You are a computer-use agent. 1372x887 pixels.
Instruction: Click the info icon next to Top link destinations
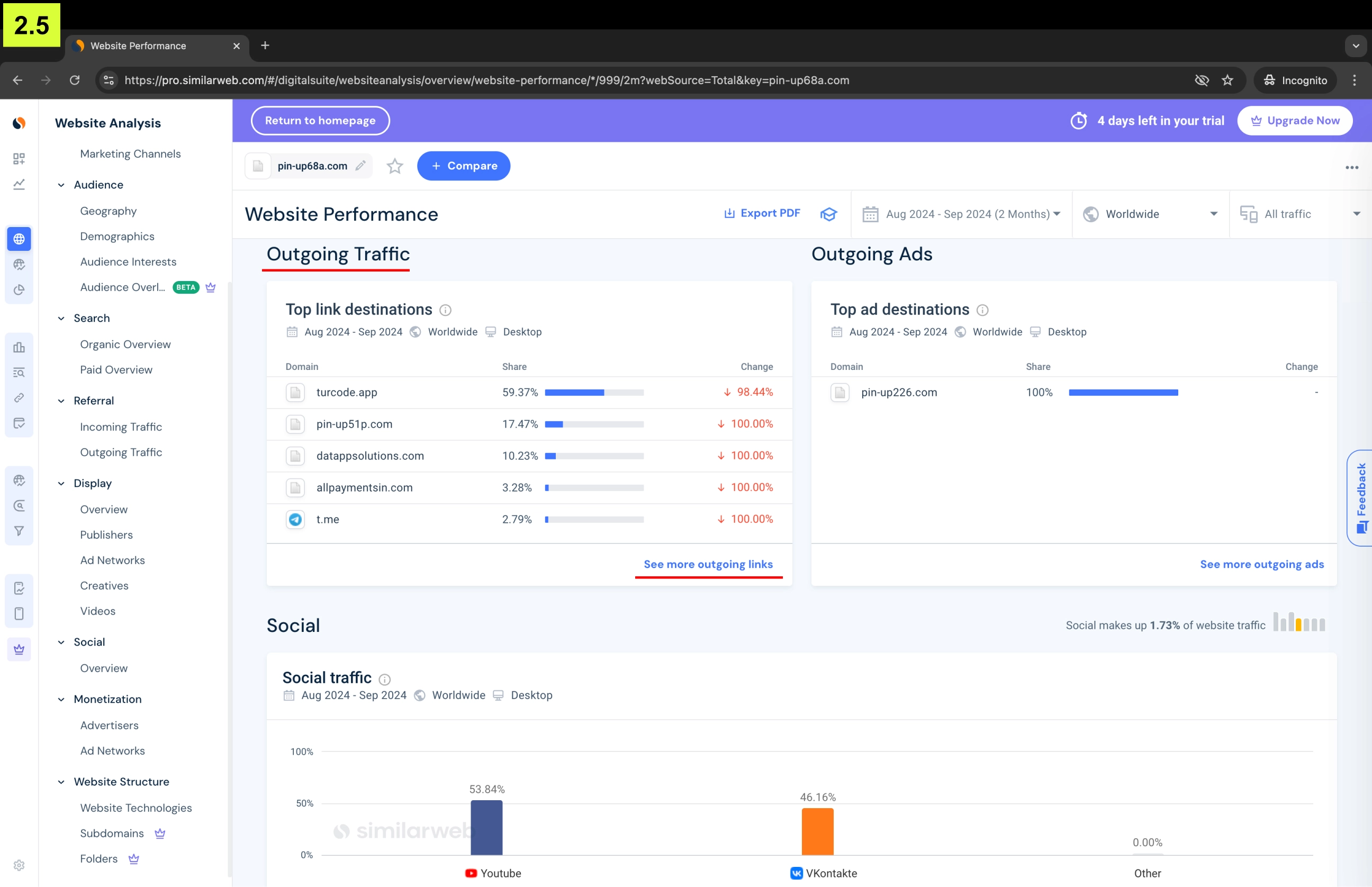coord(445,311)
